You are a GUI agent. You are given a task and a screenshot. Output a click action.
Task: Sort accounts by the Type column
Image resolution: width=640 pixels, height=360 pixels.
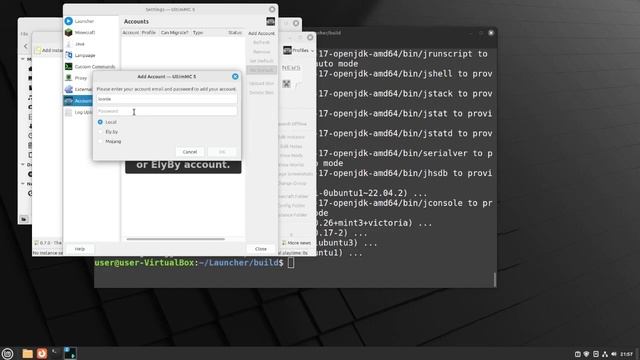(x=198, y=33)
